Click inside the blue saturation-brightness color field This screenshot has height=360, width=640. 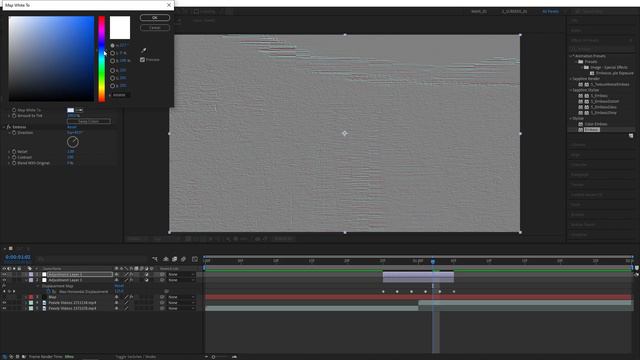click(x=51, y=59)
